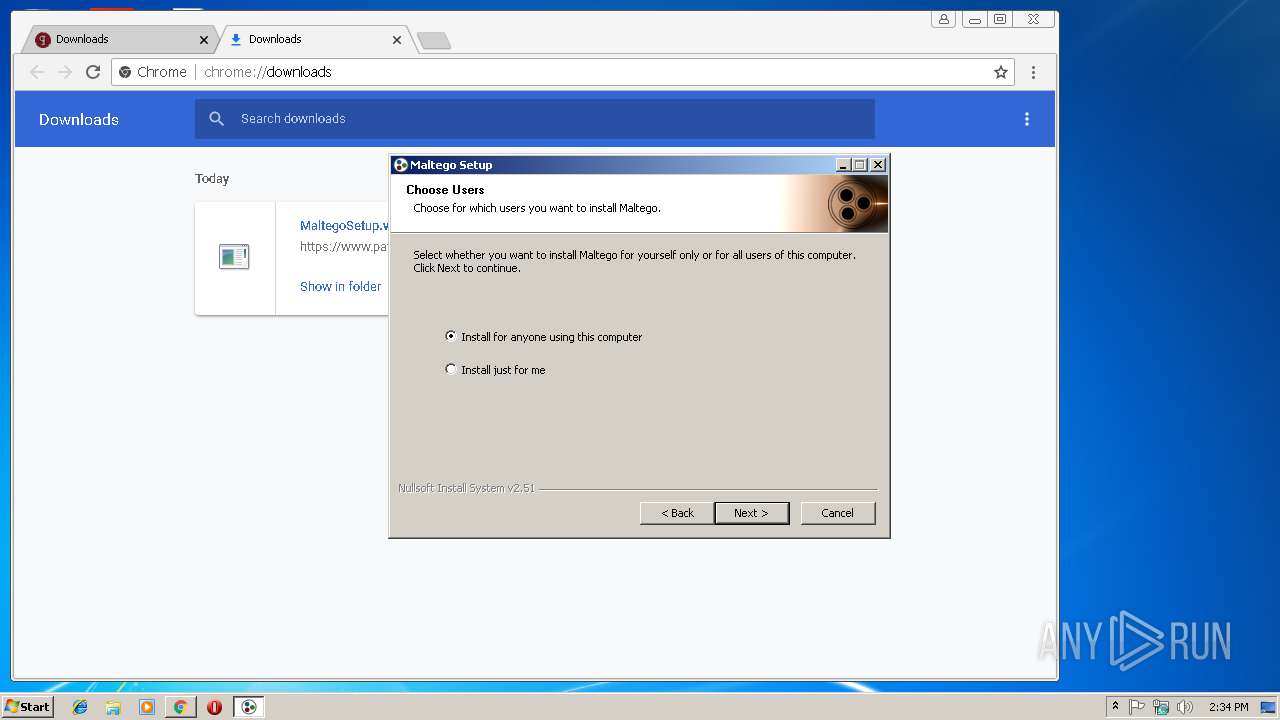Switch to Maltego Setup taskbar button
Viewport: 1280px width, 720px height.
(x=249, y=707)
